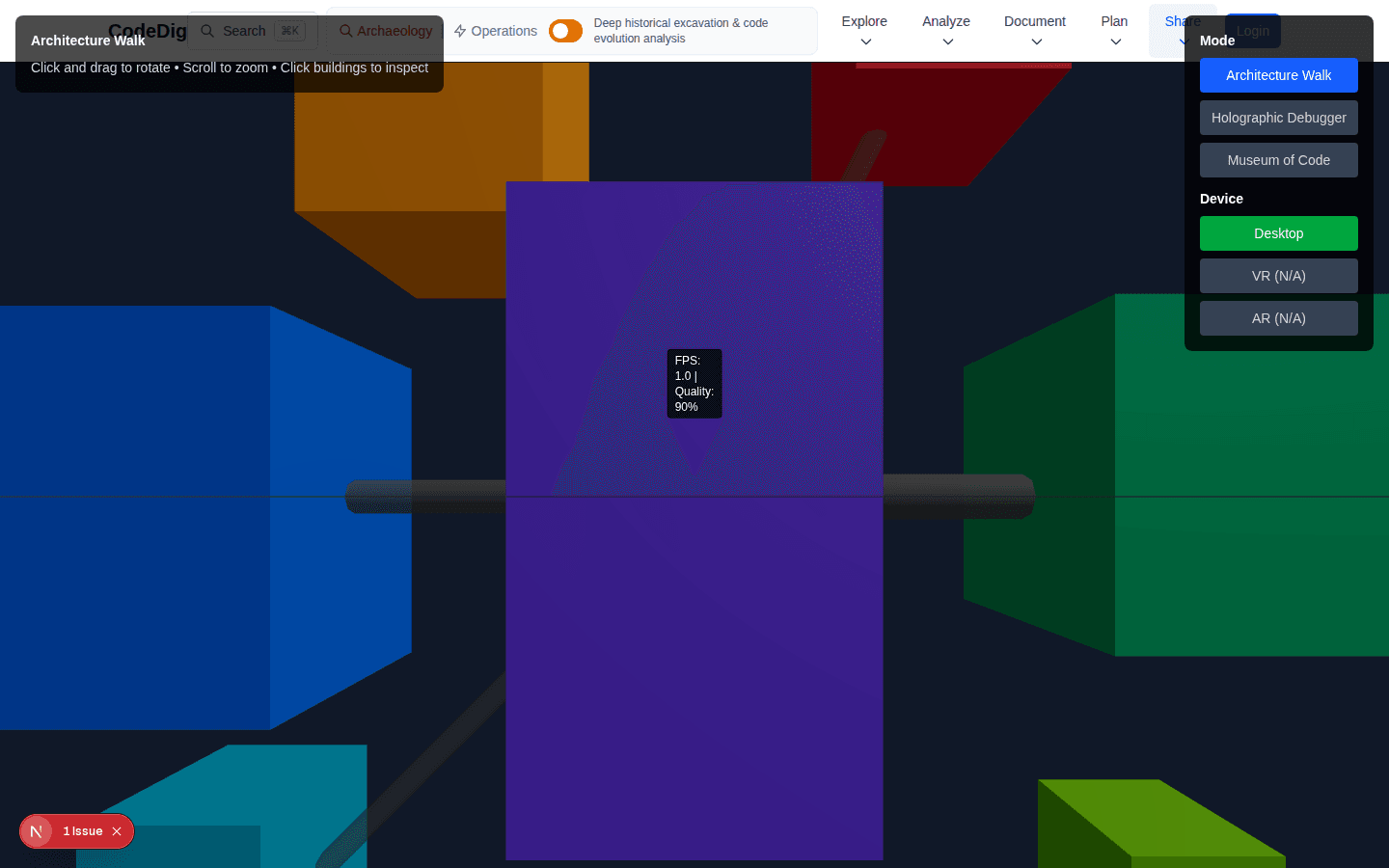Click the purple code building tower
1389x868 pixels.
coord(694,627)
